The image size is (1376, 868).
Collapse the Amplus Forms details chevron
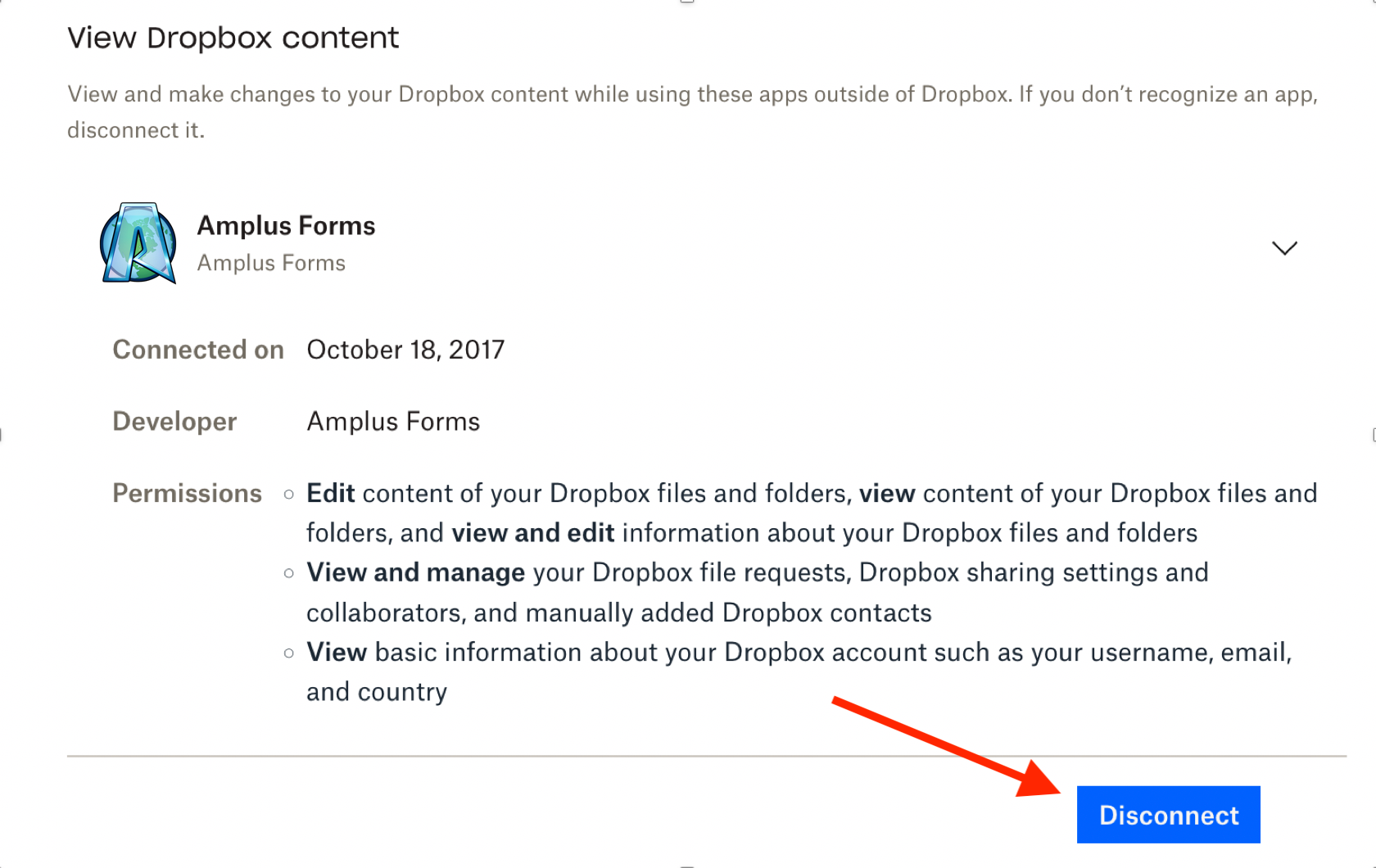point(1284,248)
